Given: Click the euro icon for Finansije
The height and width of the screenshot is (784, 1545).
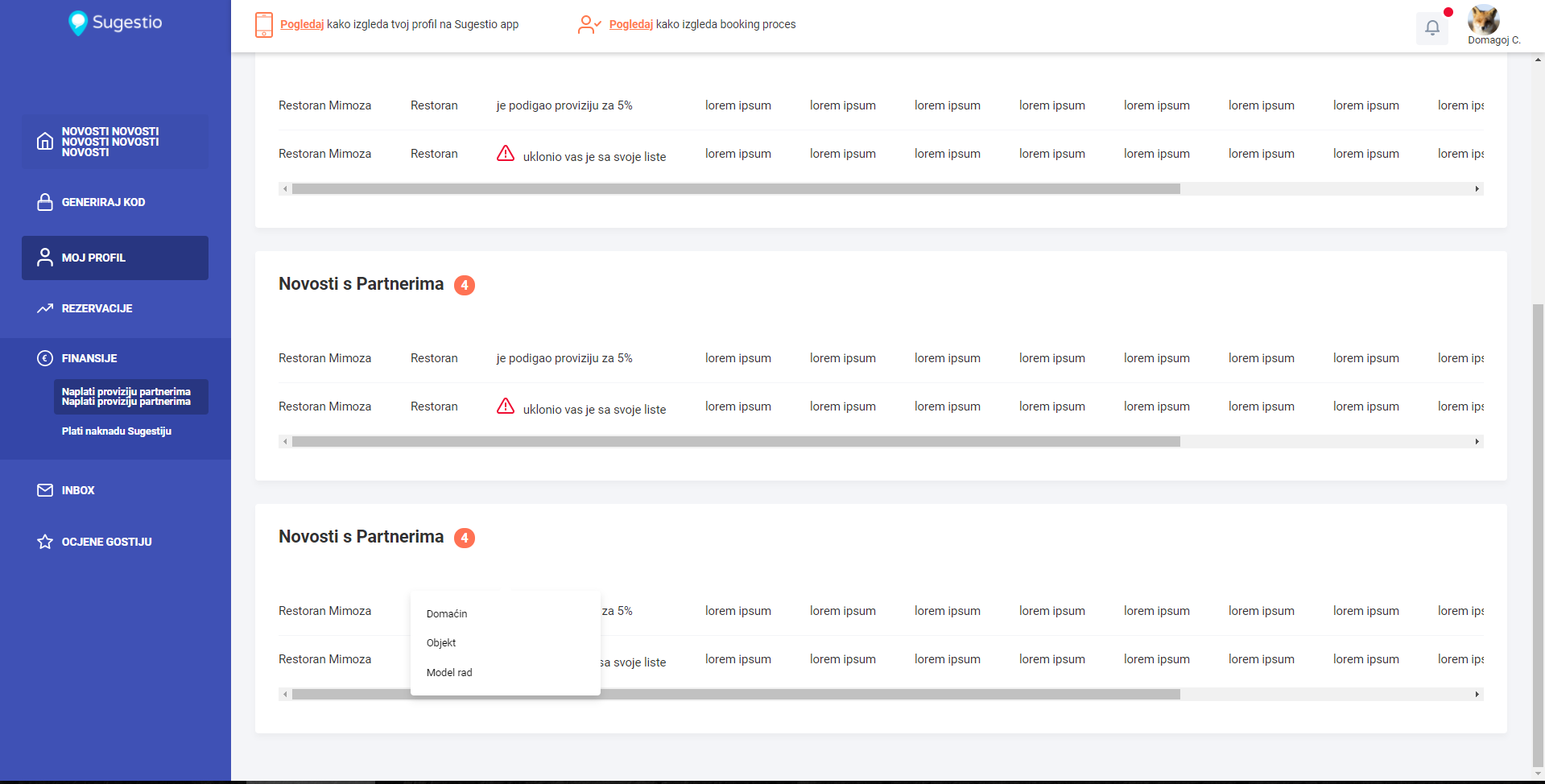Looking at the screenshot, I should [x=45, y=358].
